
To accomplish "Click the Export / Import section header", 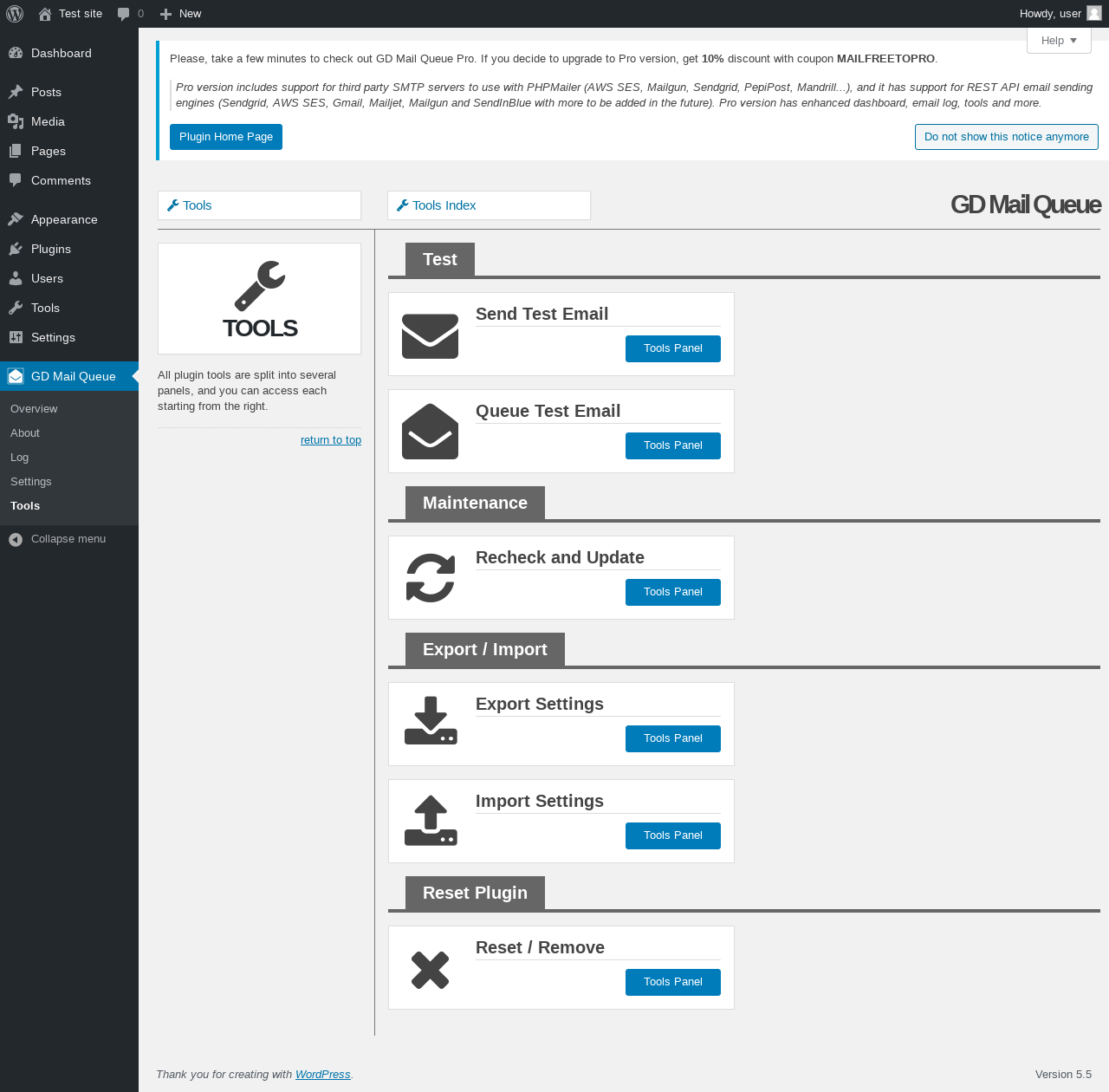I will click(x=485, y=649).
